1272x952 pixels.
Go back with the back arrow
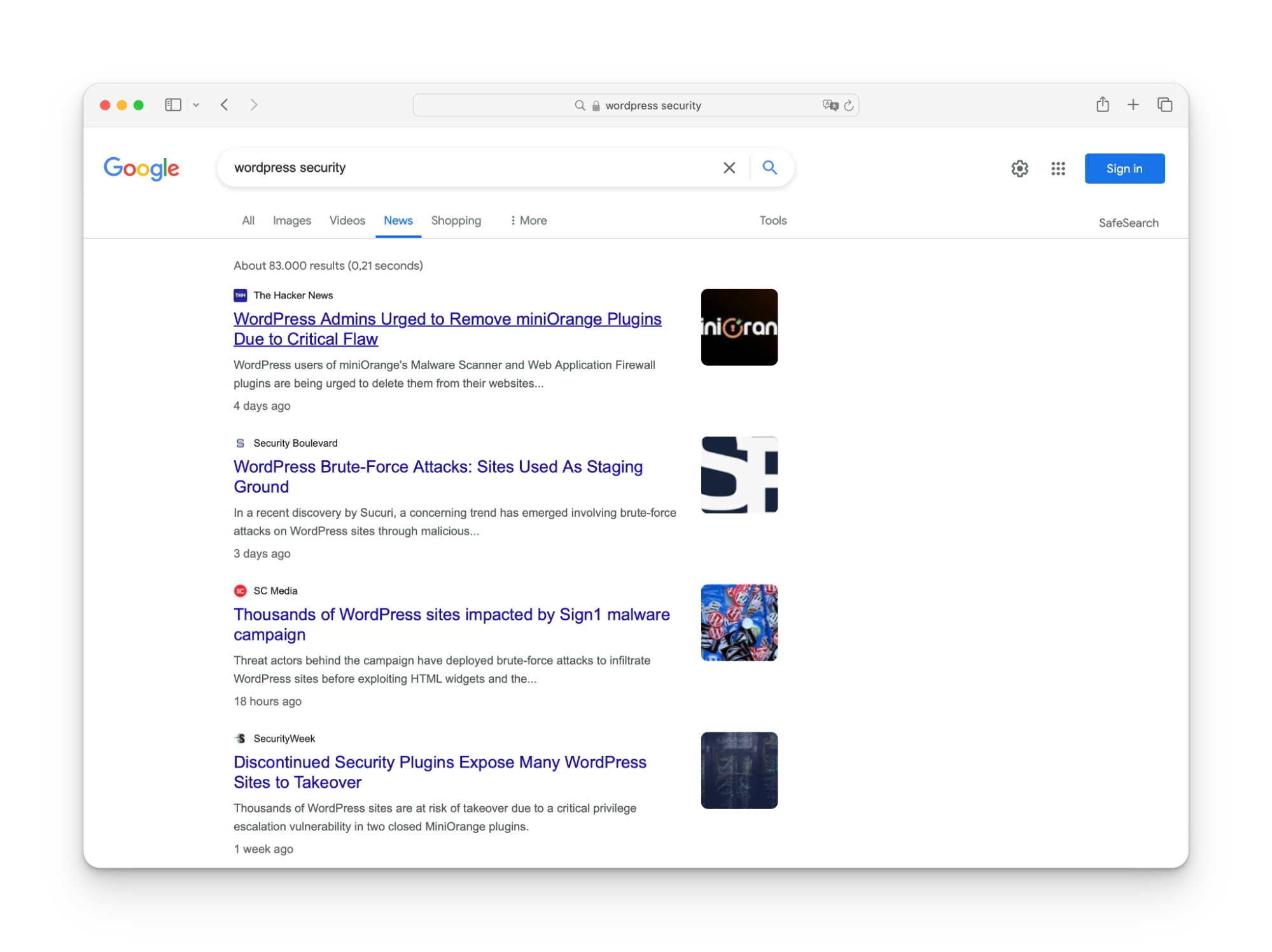[x=224, y=104]
